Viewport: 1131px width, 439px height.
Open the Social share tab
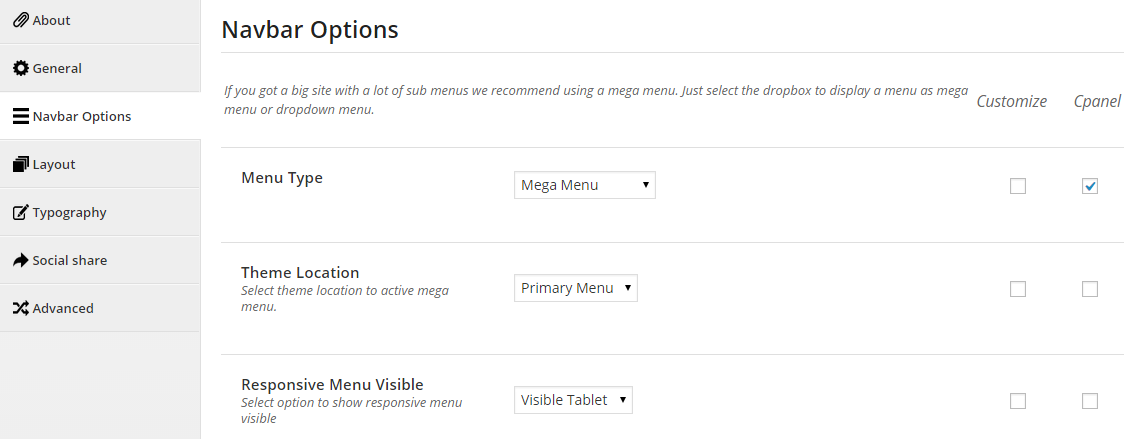[x=100, y=260]
